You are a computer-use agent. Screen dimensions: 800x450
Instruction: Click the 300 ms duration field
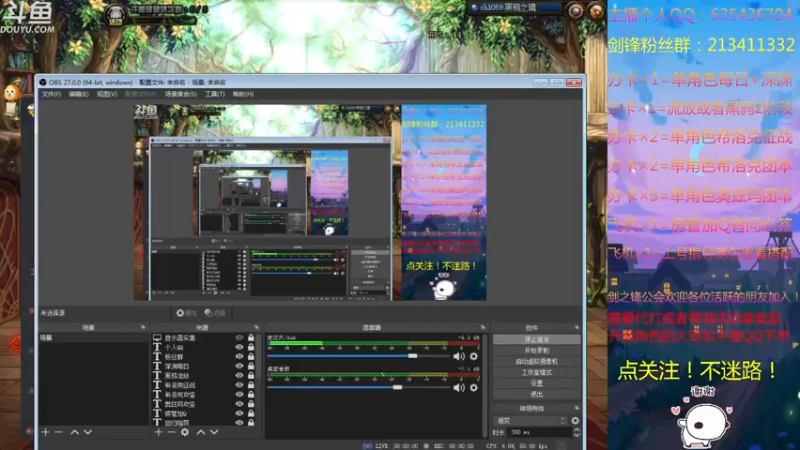(x=540, y=433)
